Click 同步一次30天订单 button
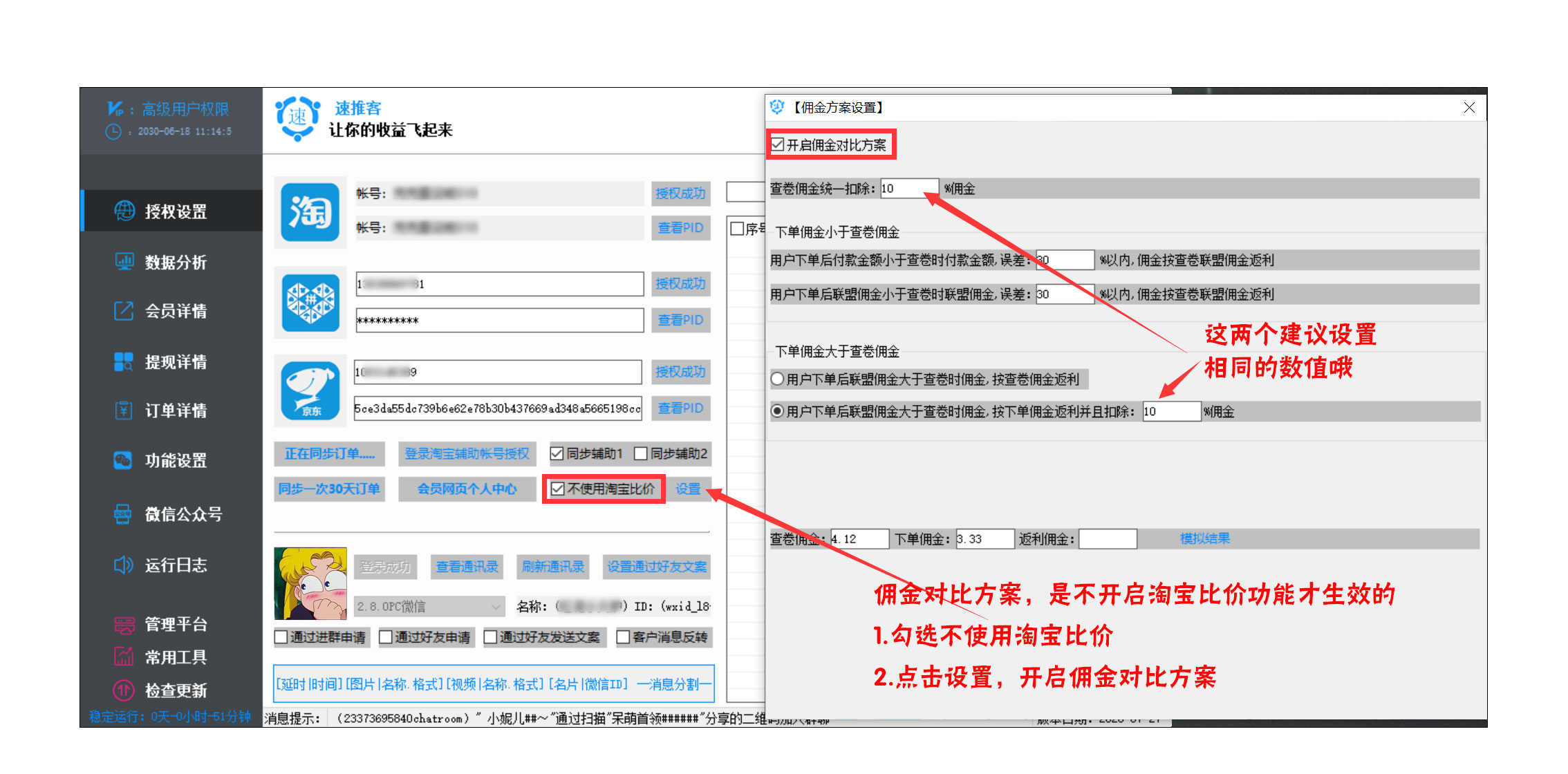 pyautogui.click(x=330, y=489)
